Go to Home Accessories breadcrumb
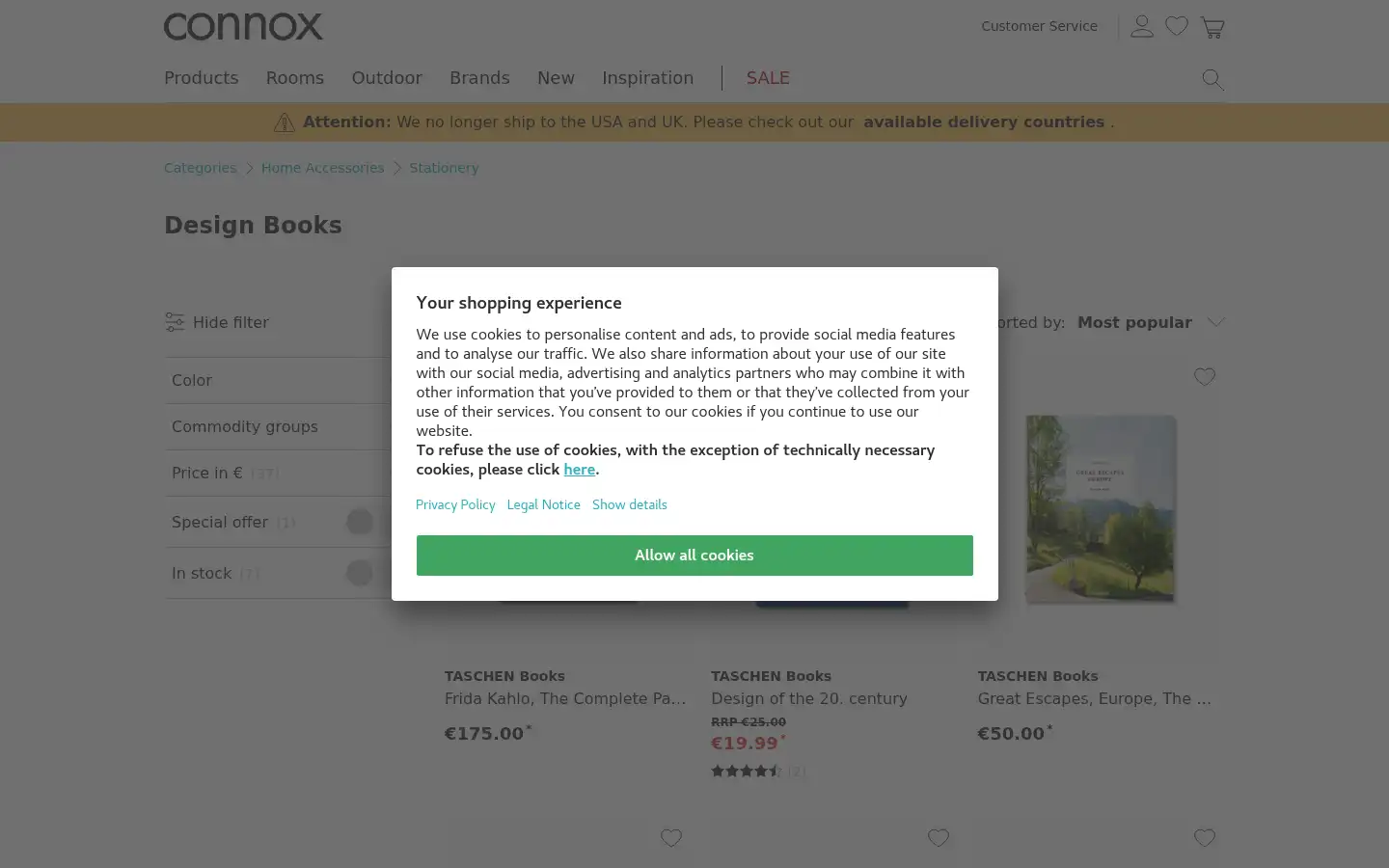1389x868 pixels. coord(322,168)
